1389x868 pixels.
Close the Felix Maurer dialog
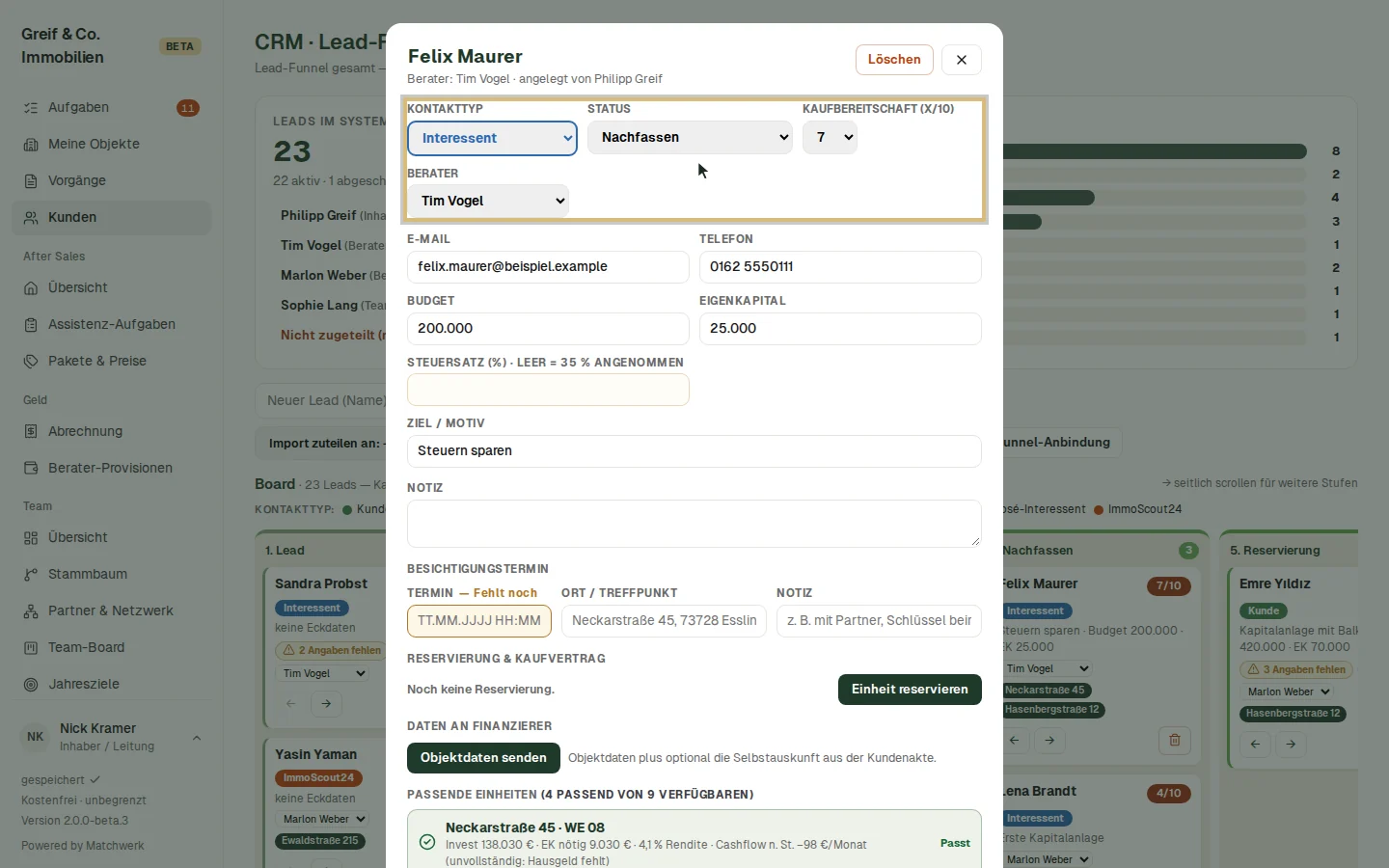(x=962, y=60)
